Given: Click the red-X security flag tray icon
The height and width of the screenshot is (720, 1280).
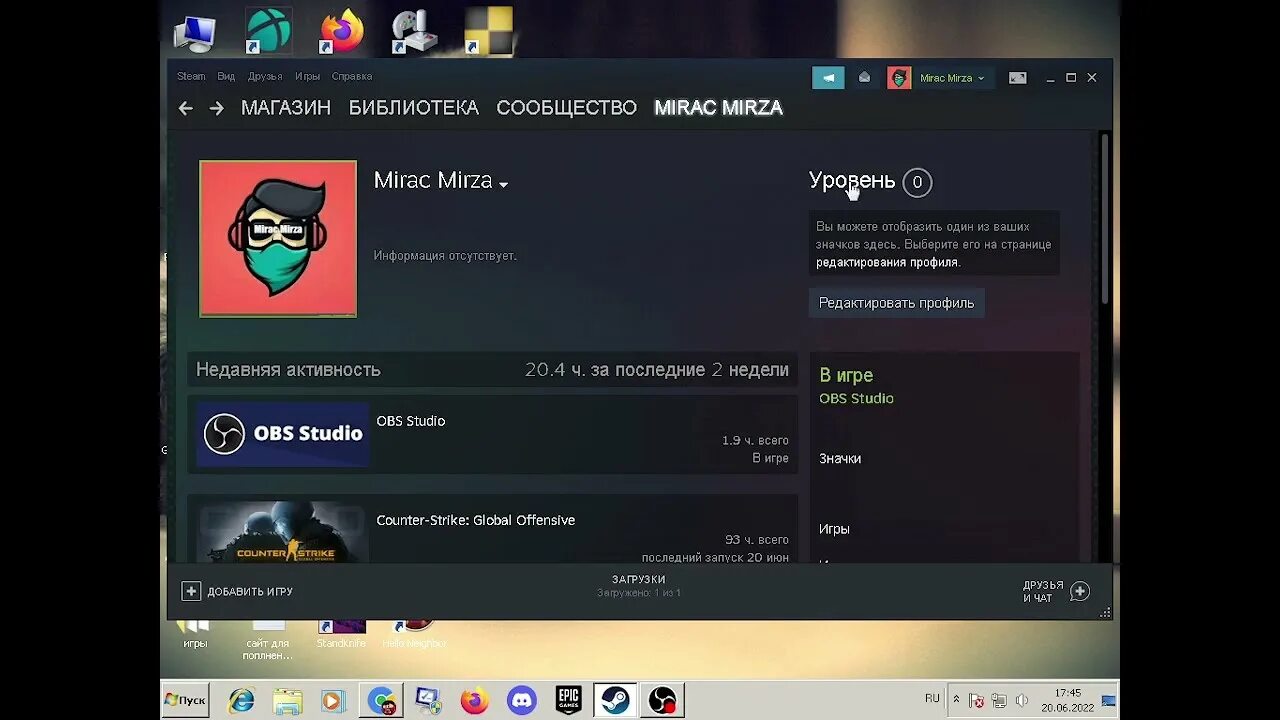Looking at the screenshot, I should coord(977,700).
